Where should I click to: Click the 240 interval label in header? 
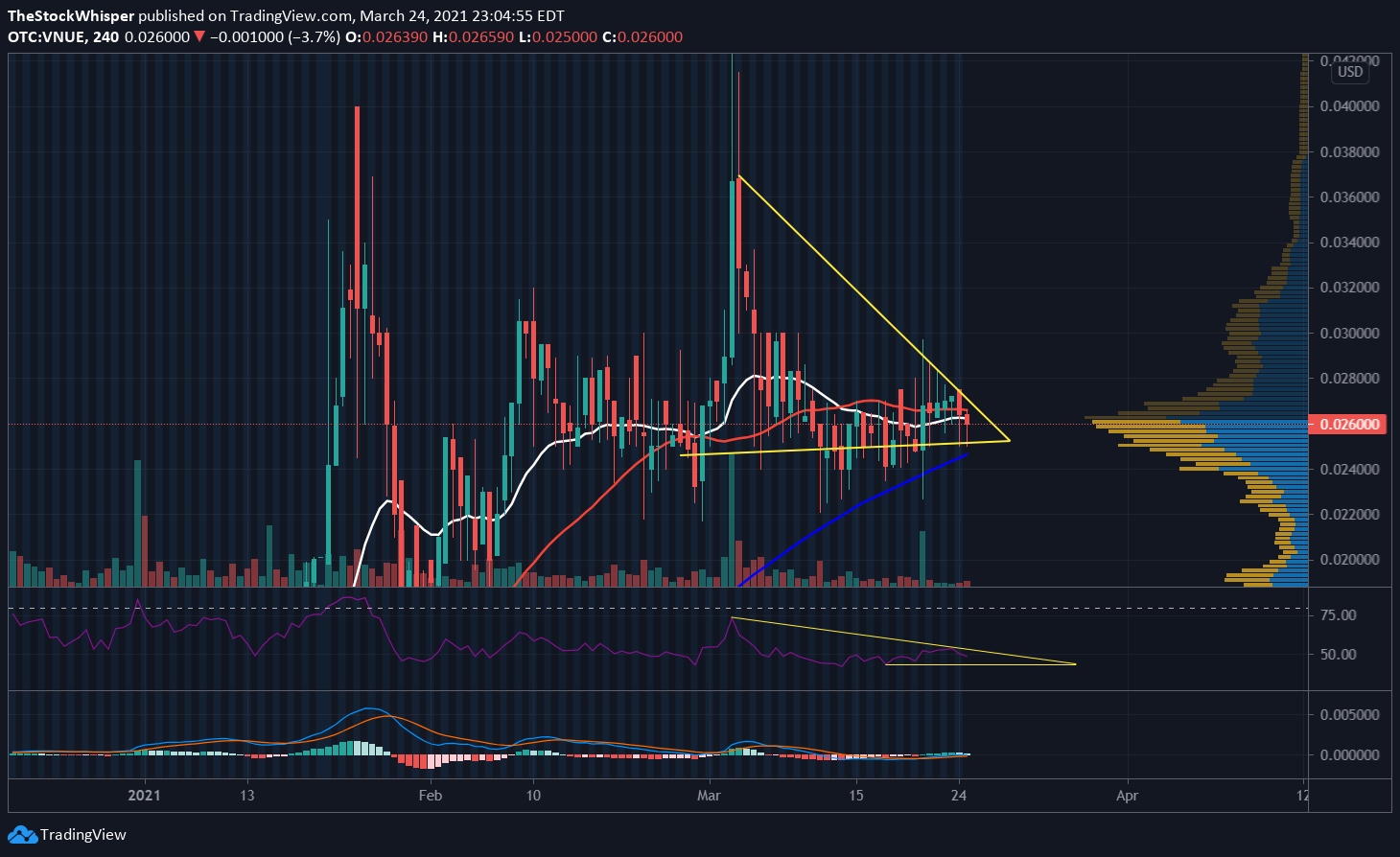(x=107, y=37)
